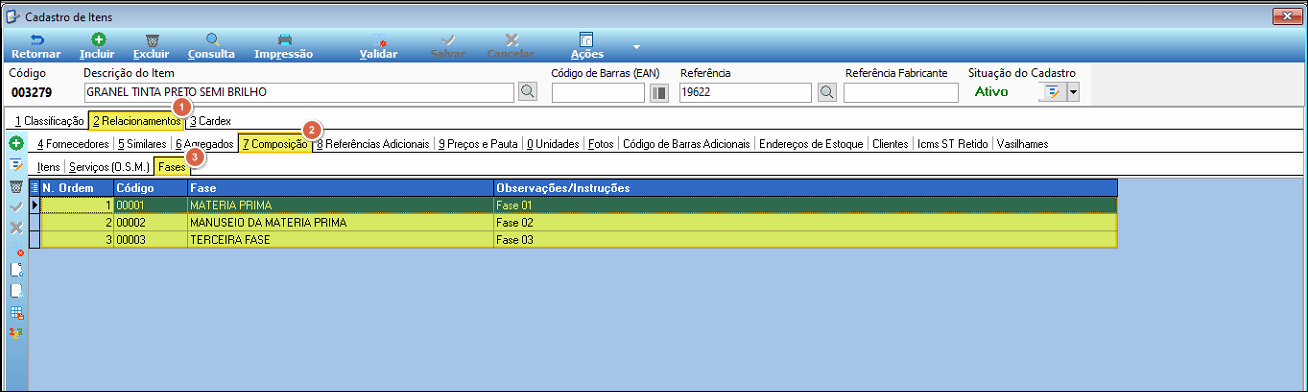
Task: Click the trash delete-row sidebar icon
Action: click(x=16, y=187)
